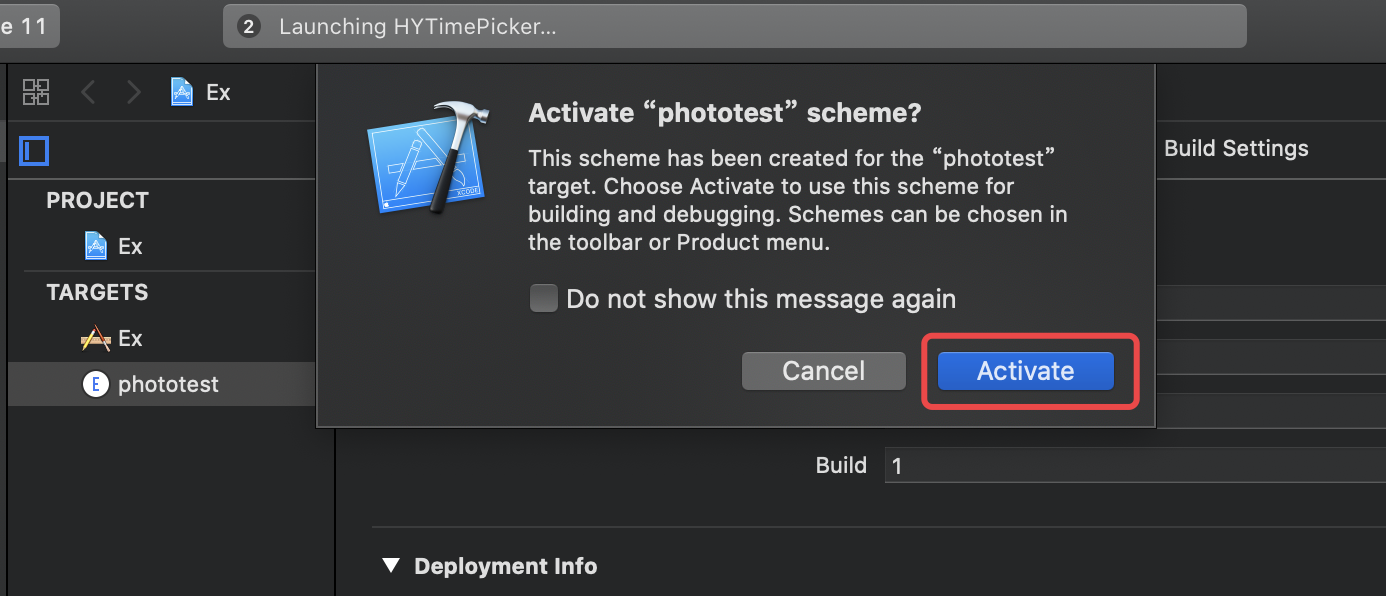Click the phototest extension target icon

95,384
